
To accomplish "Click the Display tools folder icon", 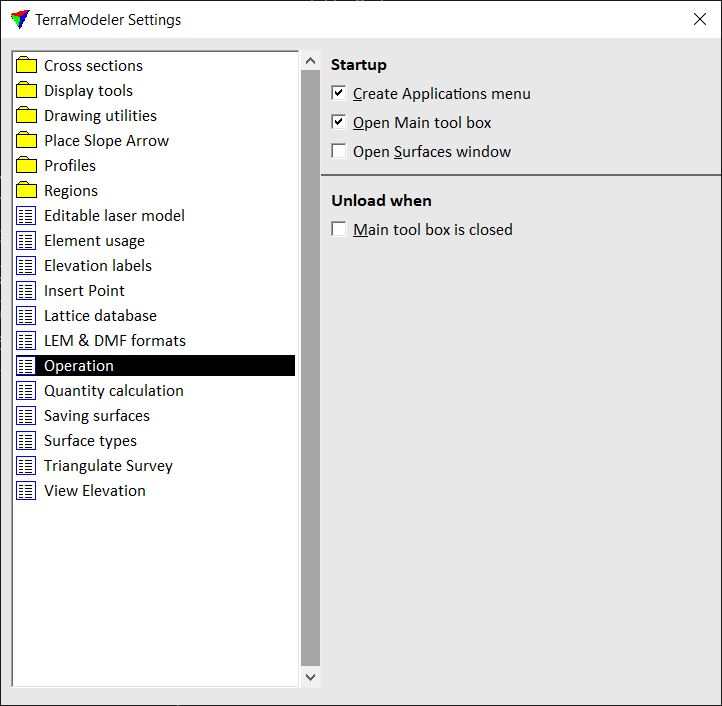I will pos(26,91).
